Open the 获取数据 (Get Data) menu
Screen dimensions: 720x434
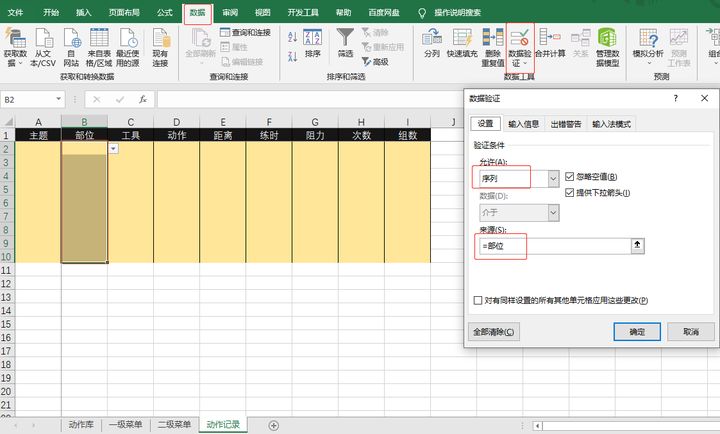click(15, 47)
